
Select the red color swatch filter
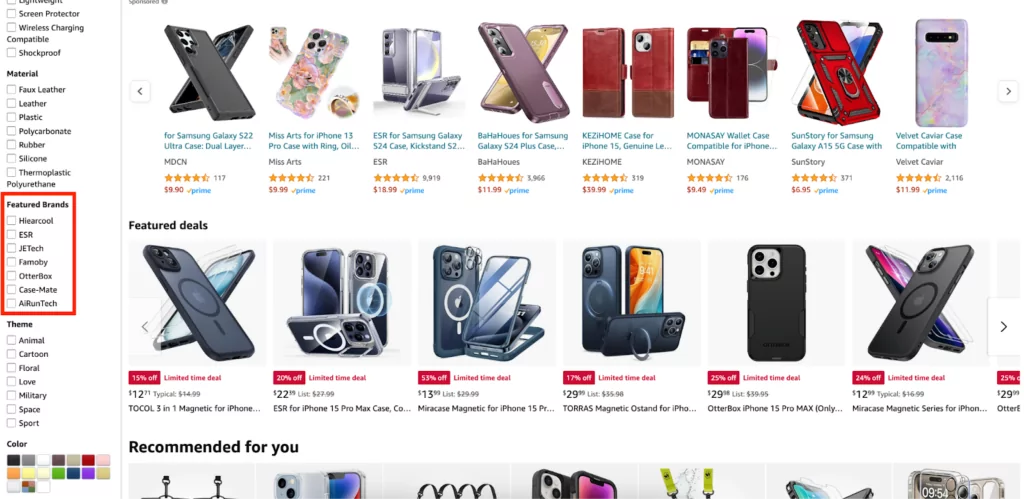88,460
